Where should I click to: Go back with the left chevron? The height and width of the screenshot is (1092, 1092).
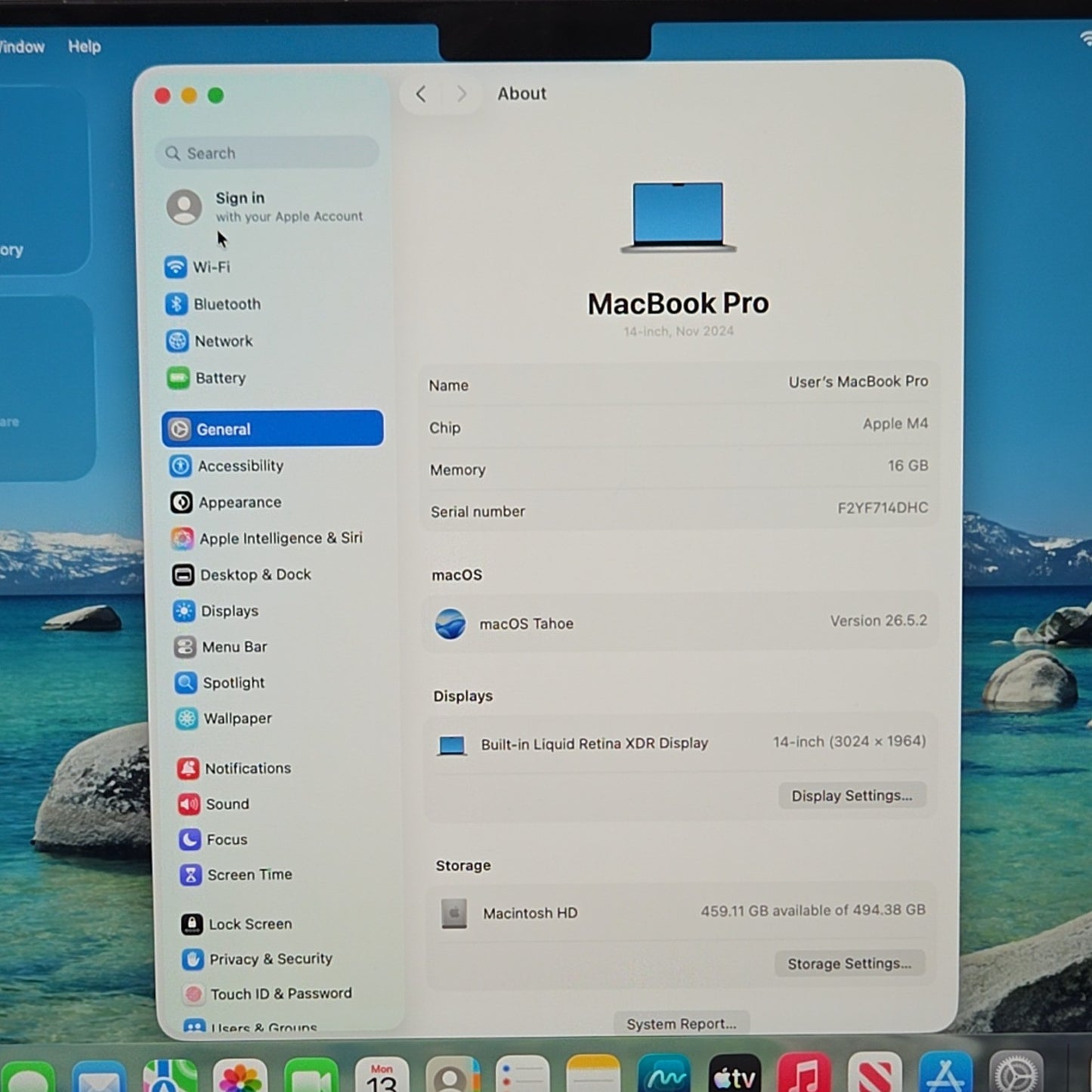pos(422,94)
